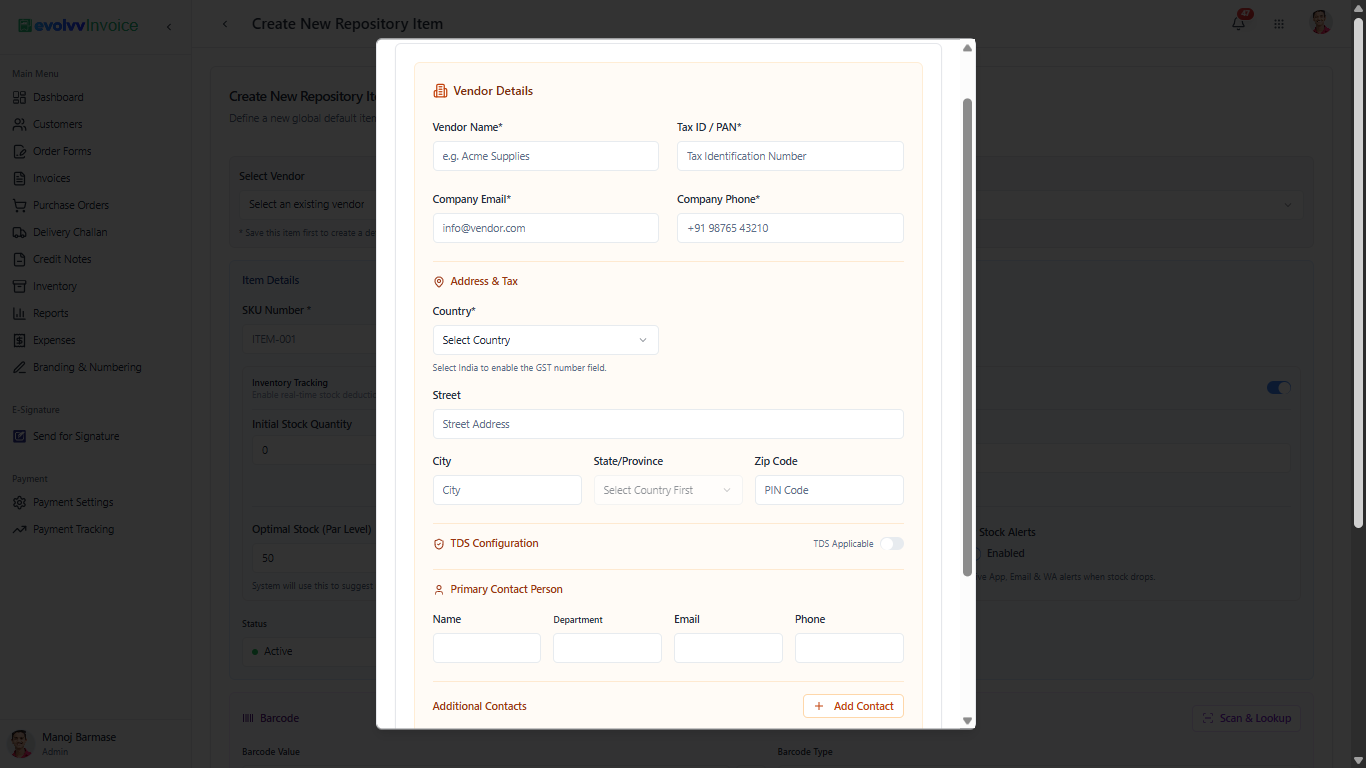This screenshot has height=768, width=1366.
Task: Click the Branding & Numbering pen icon
Action: 19,367
